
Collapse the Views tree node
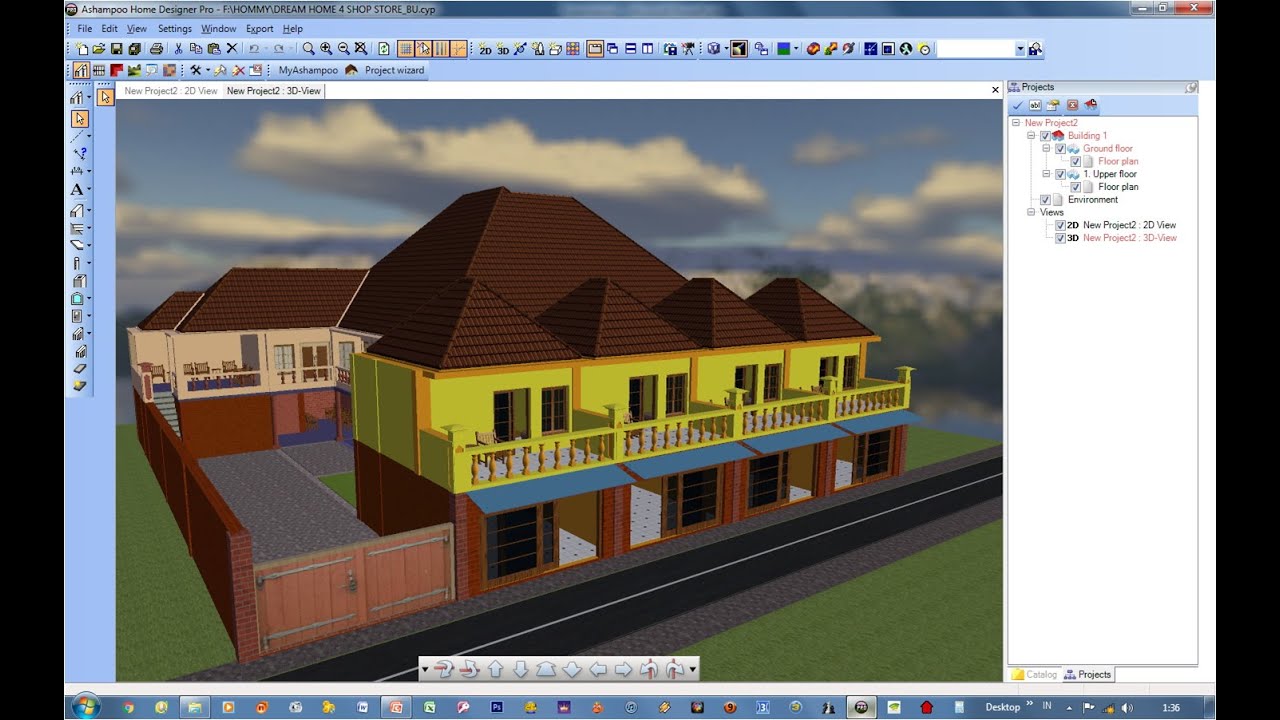point(1032,212)
